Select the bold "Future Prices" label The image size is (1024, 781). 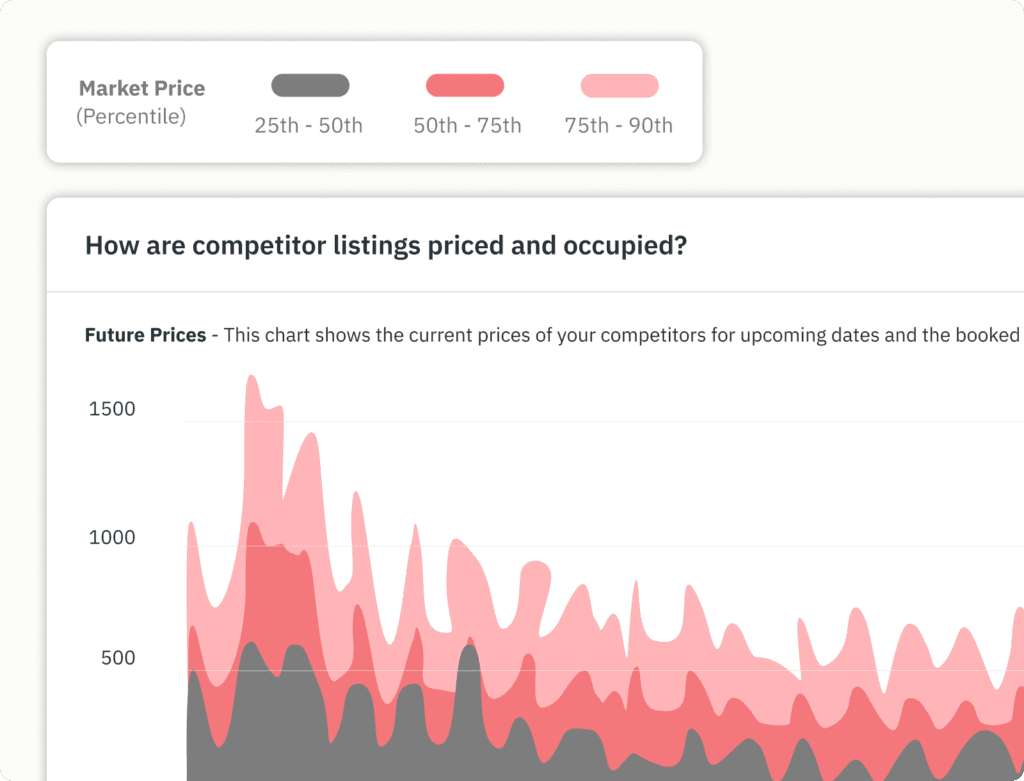coord(145,335)
